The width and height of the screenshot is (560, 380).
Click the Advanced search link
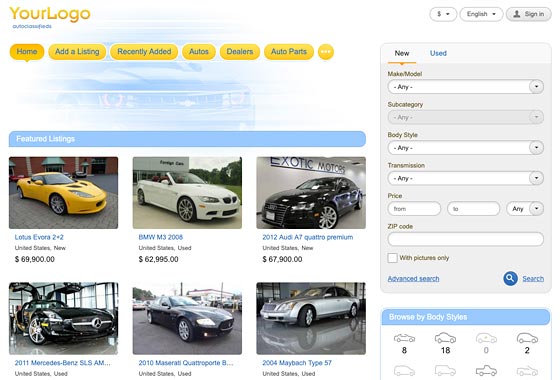pyautogui.click(x=414, y=279)
